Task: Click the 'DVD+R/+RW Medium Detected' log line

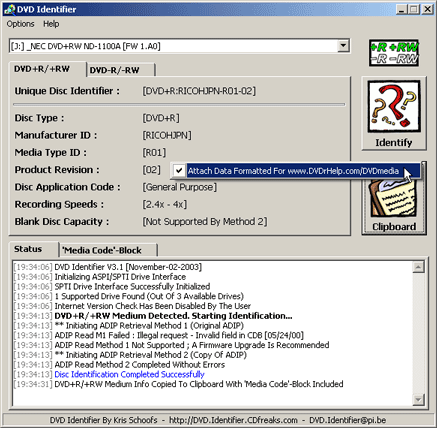Action: click(x=173, y=316)
